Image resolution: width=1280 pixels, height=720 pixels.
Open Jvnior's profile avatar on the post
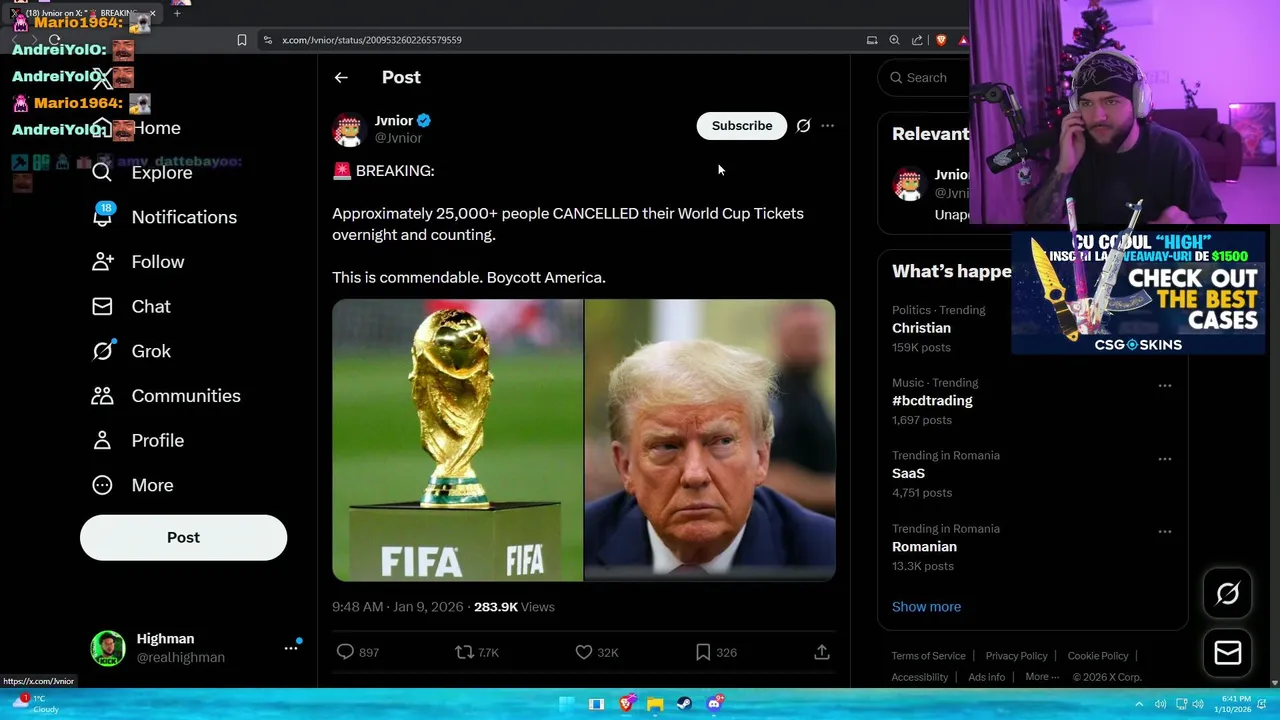click(349, 129)
